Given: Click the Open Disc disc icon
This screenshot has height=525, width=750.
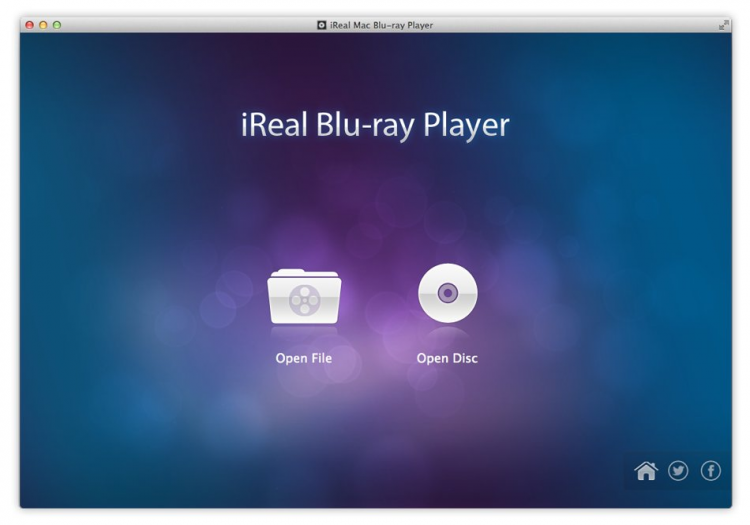Looking at the screenshot, I should click(448, 293).
